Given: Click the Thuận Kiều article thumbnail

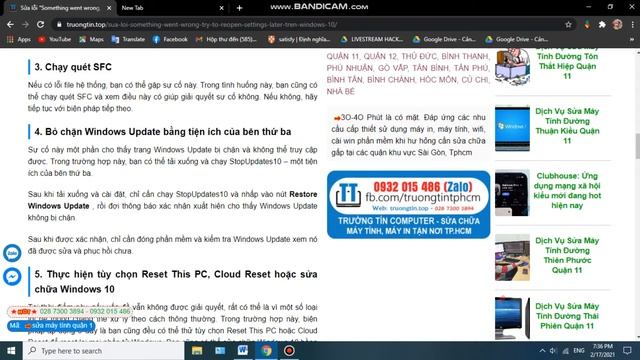Looking at the screenshot, I should point(512,128).
